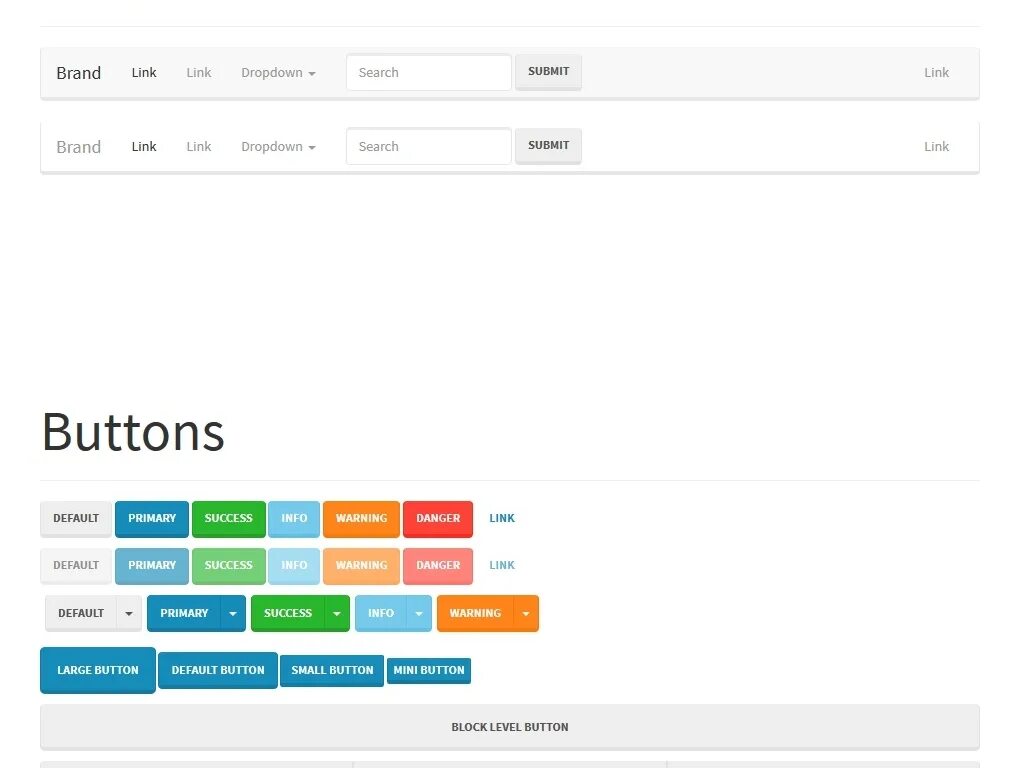
Task: Click the faded LINK disabled button
Action: pyautogui.click(x=502, y=566)
